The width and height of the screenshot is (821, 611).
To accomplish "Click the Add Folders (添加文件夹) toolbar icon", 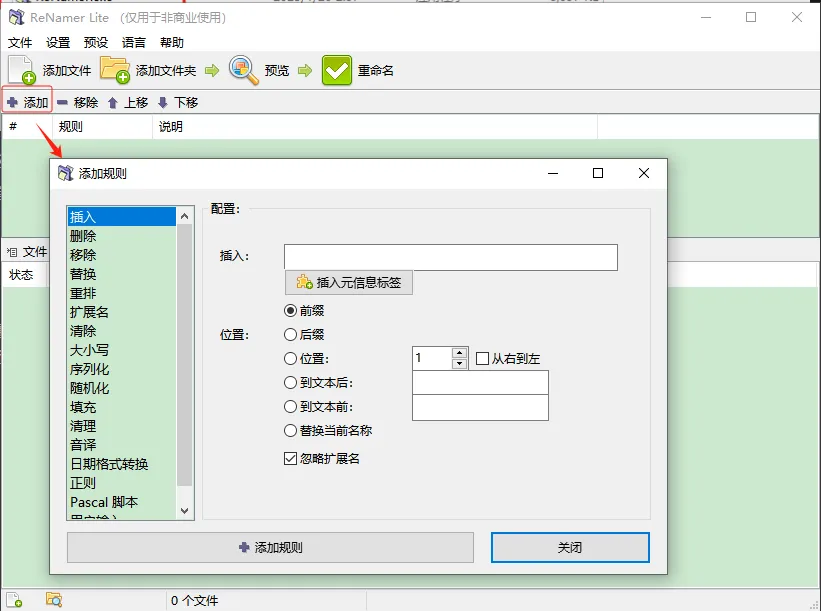I will [115, 70].
